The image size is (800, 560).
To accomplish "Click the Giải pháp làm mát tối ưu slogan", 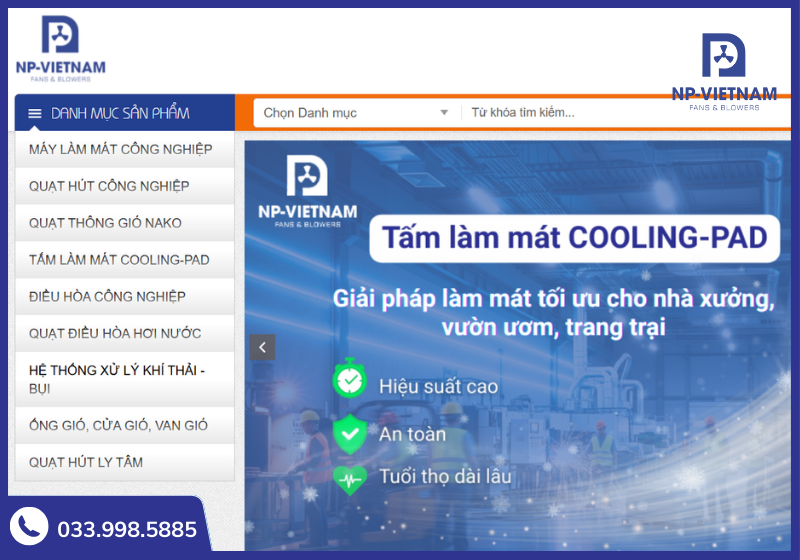I will click(554, 313).
